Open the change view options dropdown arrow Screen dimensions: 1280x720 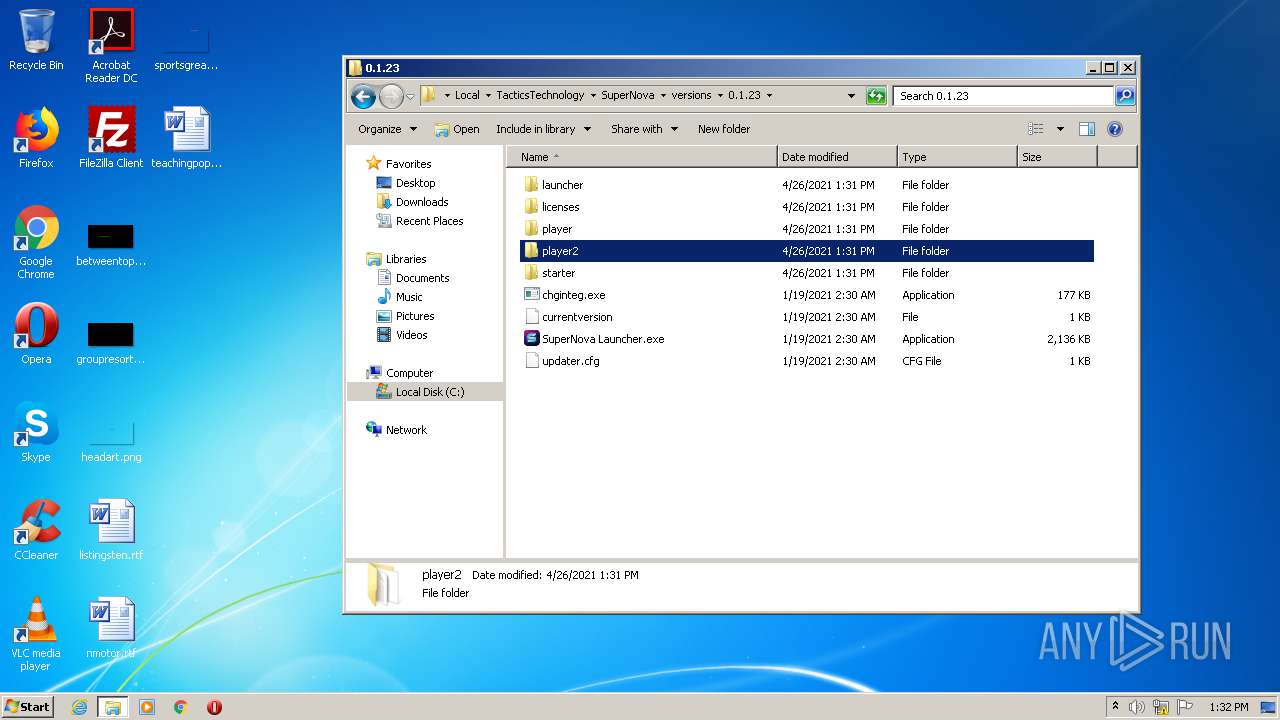(1060, 129)
